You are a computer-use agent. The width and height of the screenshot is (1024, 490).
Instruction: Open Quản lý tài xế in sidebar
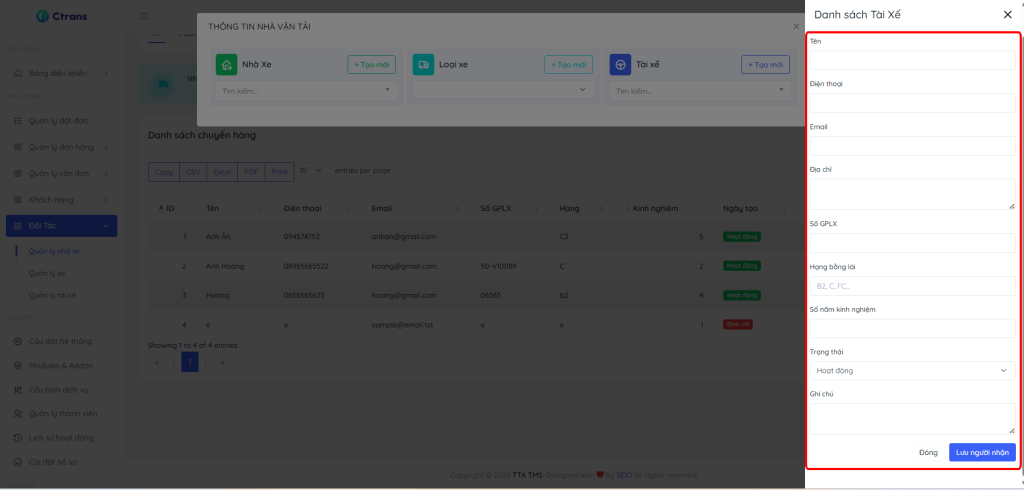[x=52, y=295]
